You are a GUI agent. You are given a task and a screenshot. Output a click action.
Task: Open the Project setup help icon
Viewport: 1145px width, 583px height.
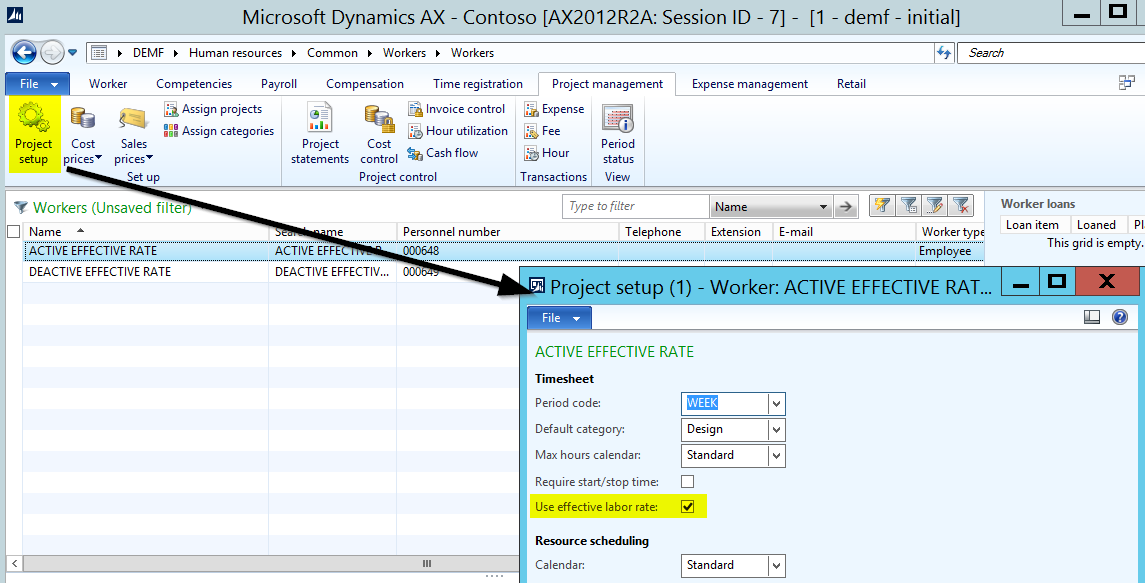[1120, 317]
